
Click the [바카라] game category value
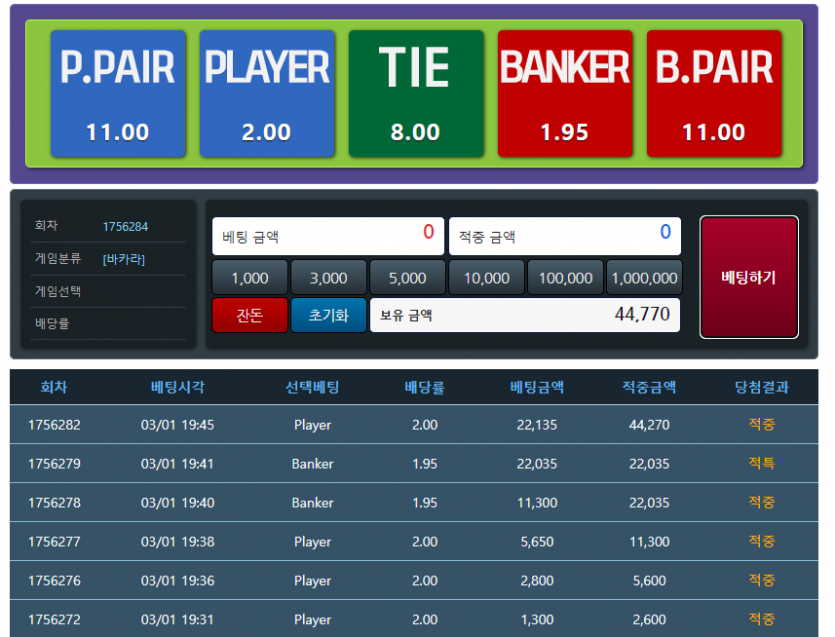click(x=124, y=259)
